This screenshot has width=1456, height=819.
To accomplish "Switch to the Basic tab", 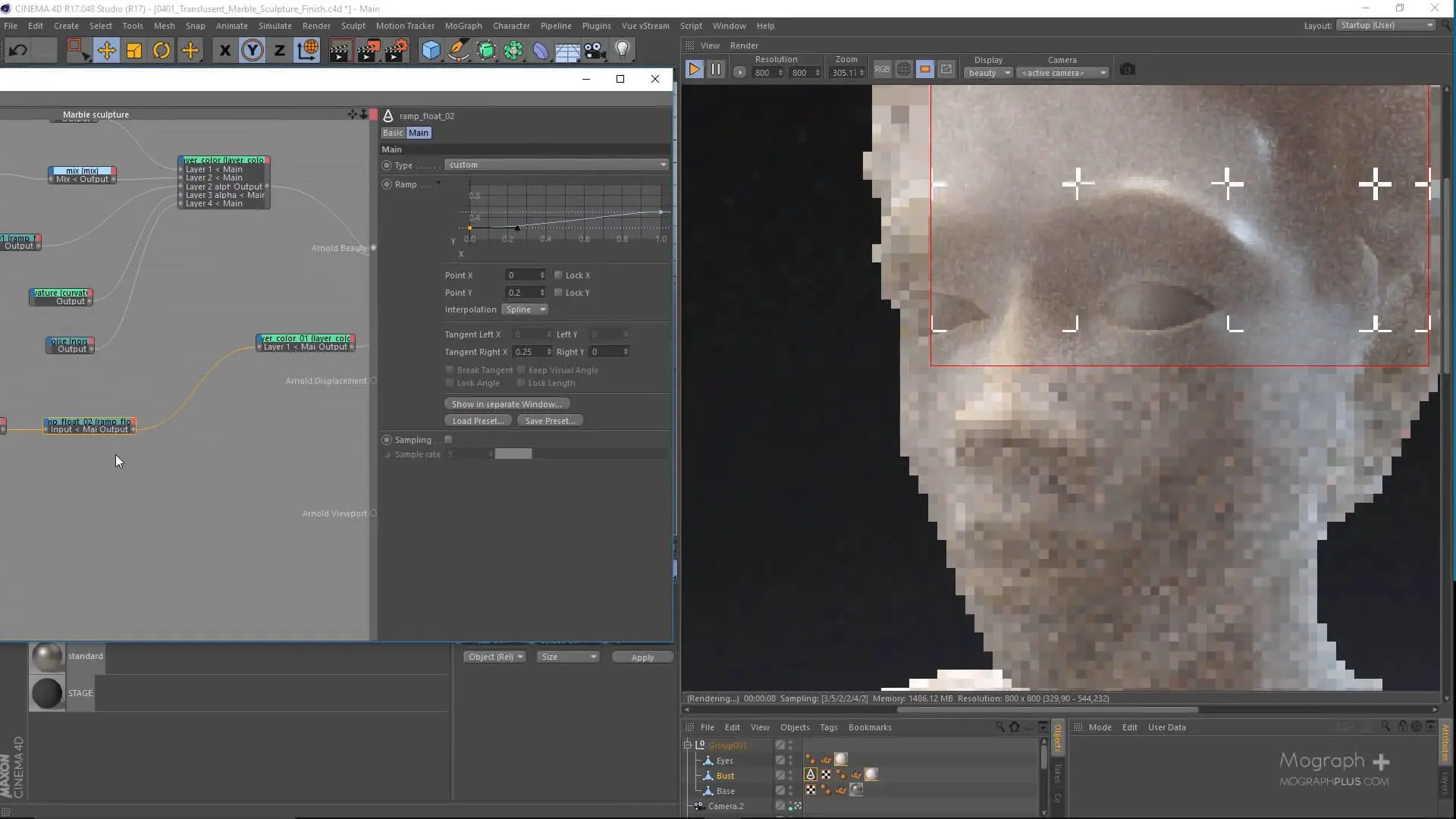I will pyautogui.click(x=393, y=133).
